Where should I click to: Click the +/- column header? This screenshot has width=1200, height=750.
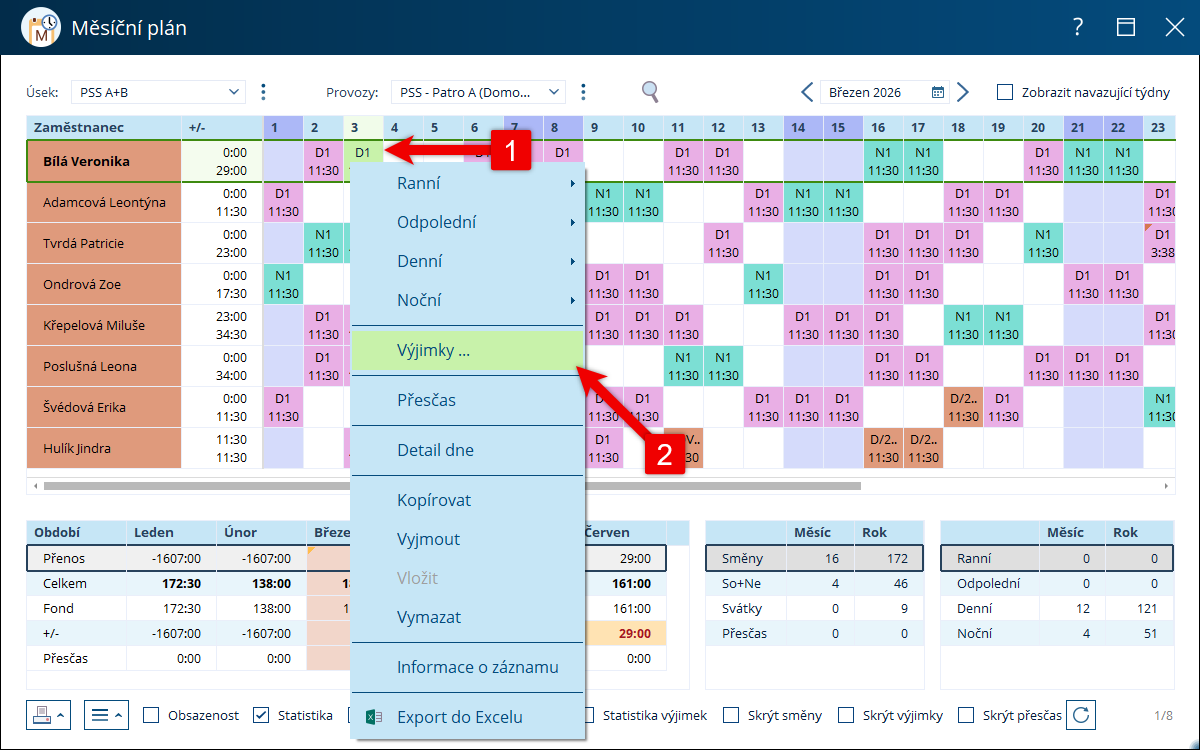[x=222, y=128]
